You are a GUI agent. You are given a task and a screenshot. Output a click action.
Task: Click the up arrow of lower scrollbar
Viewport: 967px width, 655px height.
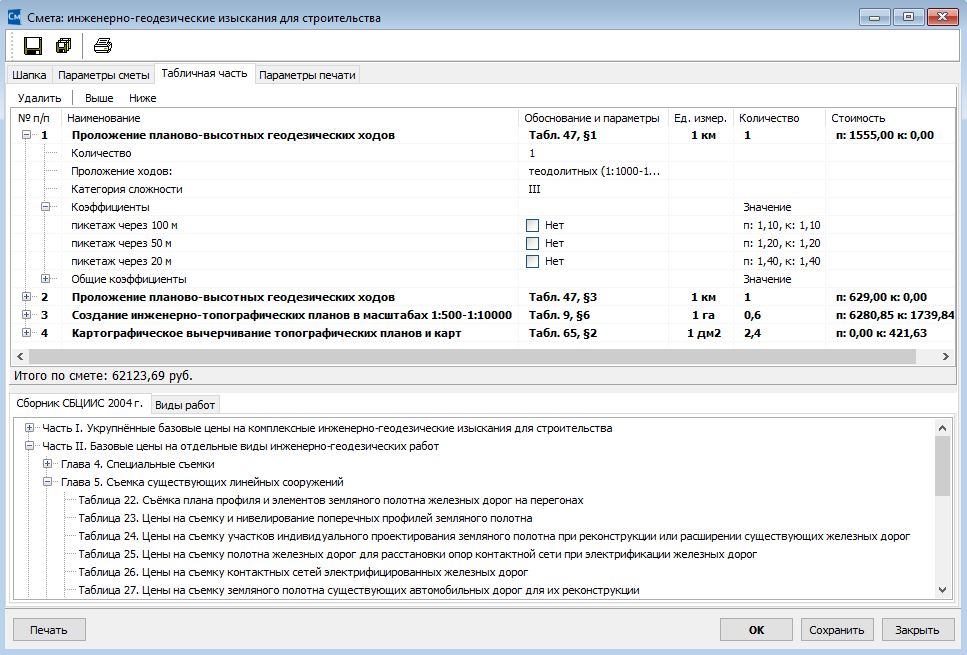942,428
